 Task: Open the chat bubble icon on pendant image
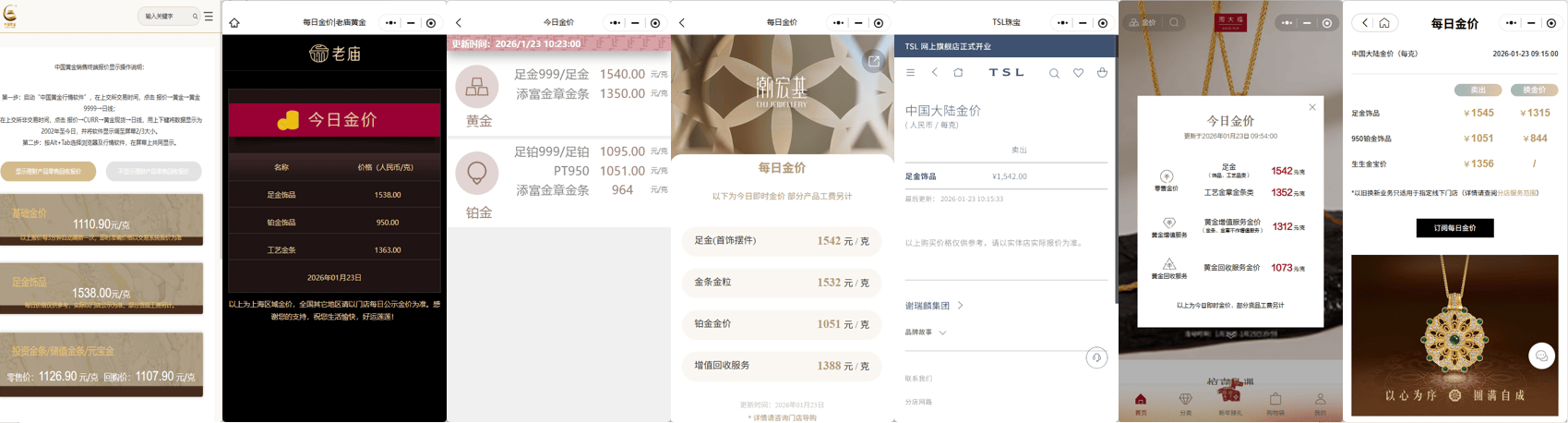(1540, 356)
